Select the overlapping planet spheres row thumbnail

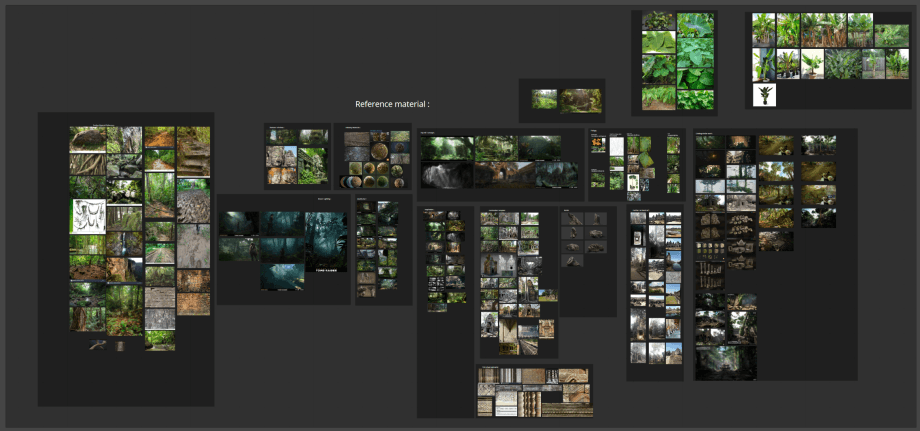(x=350, y=182)
